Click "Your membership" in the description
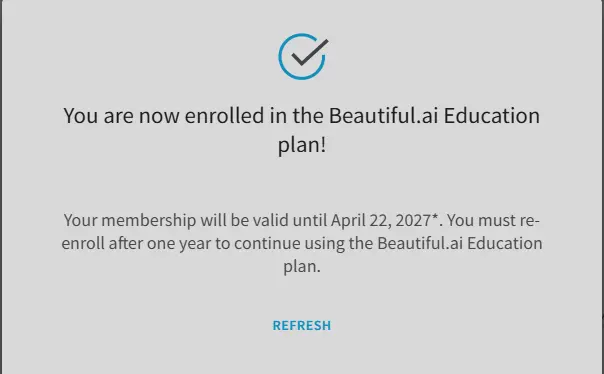 [x=130, y=221]
